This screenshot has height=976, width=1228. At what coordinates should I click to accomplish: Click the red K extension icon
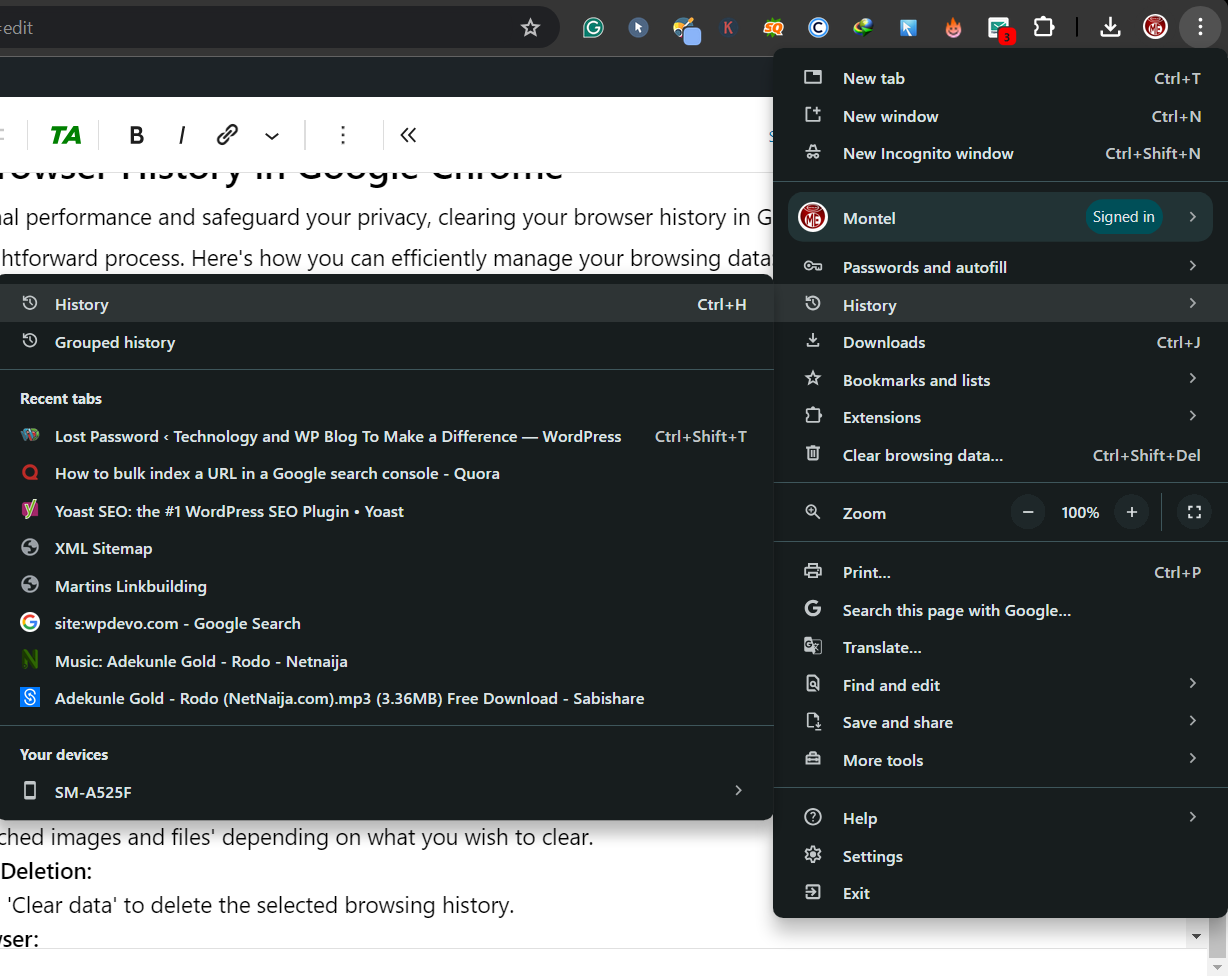pos(728,28)
